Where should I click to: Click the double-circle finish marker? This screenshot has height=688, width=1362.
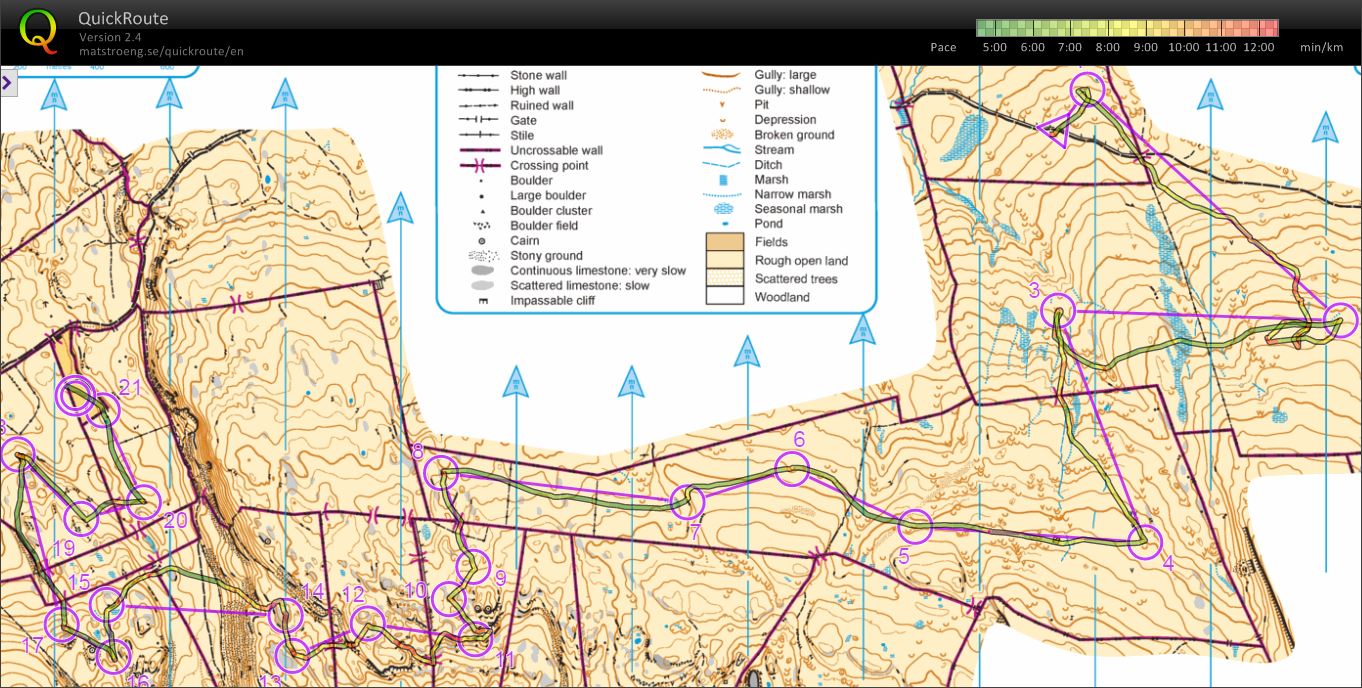(74, 395)
